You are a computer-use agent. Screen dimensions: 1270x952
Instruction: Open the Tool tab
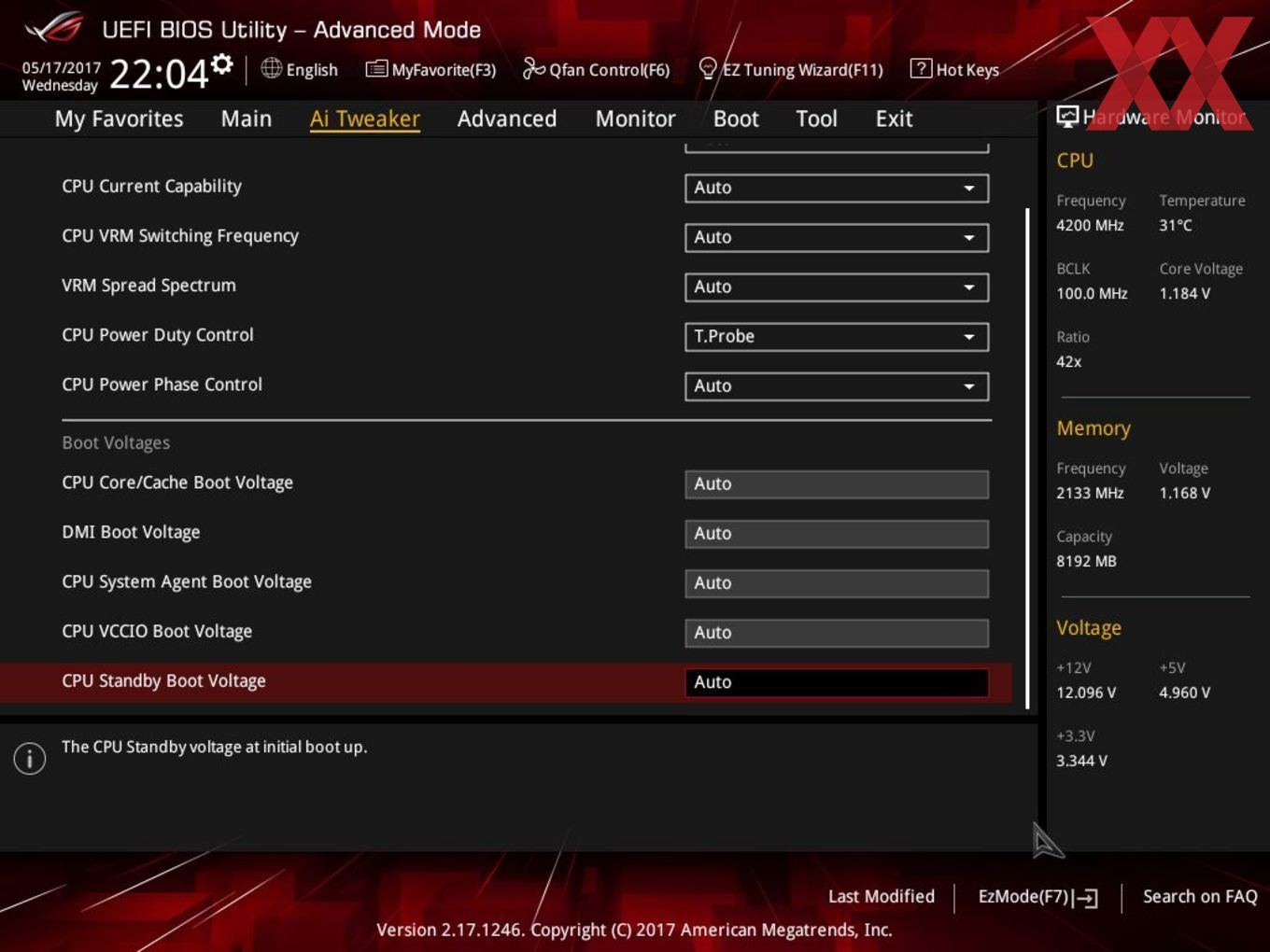[816, 119]
